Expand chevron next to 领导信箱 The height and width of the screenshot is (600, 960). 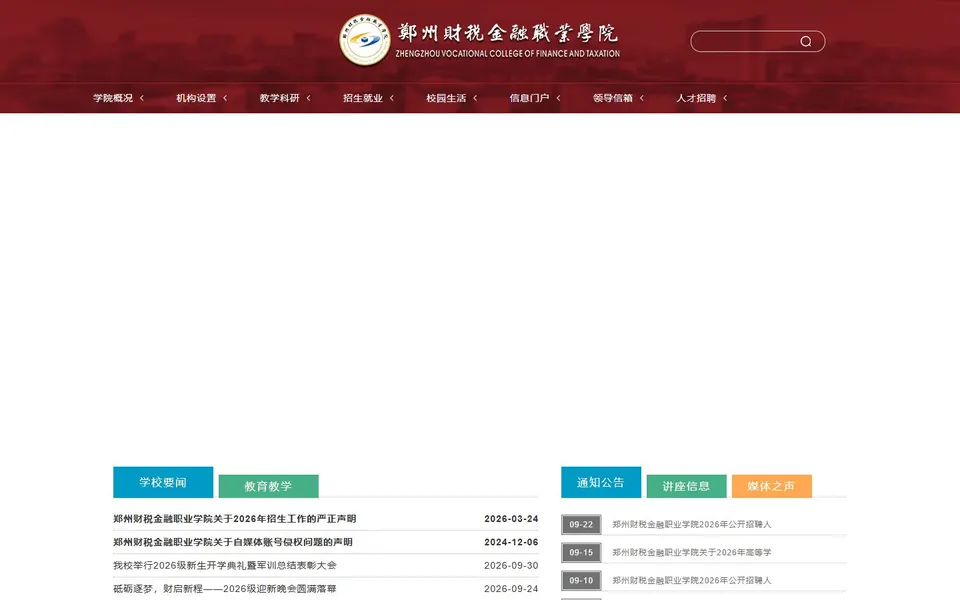tap(642, 98)
